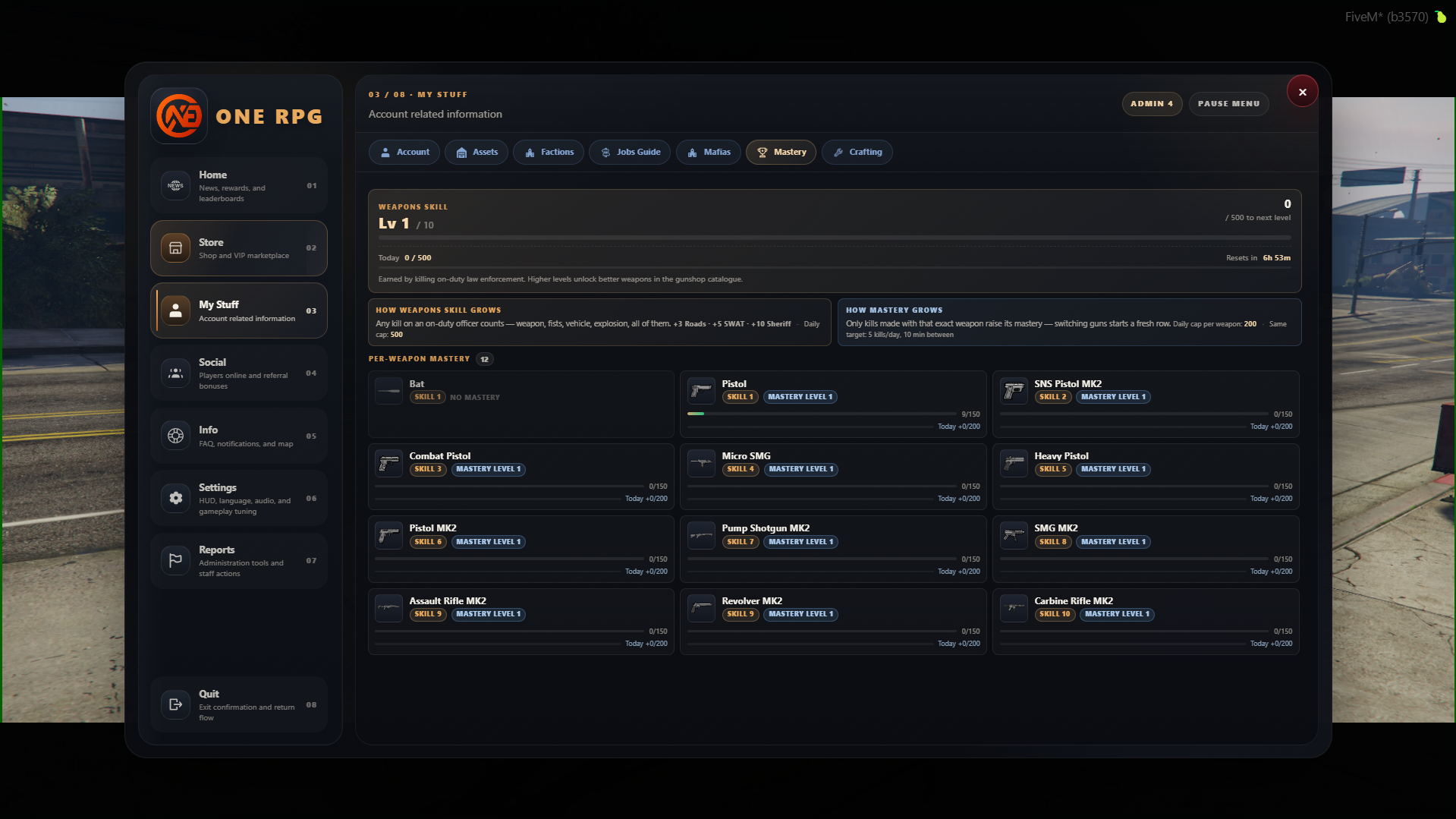Click the SMG MK2 SKILL 8 badge
This screenshot has height=819, width=1456.
(x=1052, y=542)
